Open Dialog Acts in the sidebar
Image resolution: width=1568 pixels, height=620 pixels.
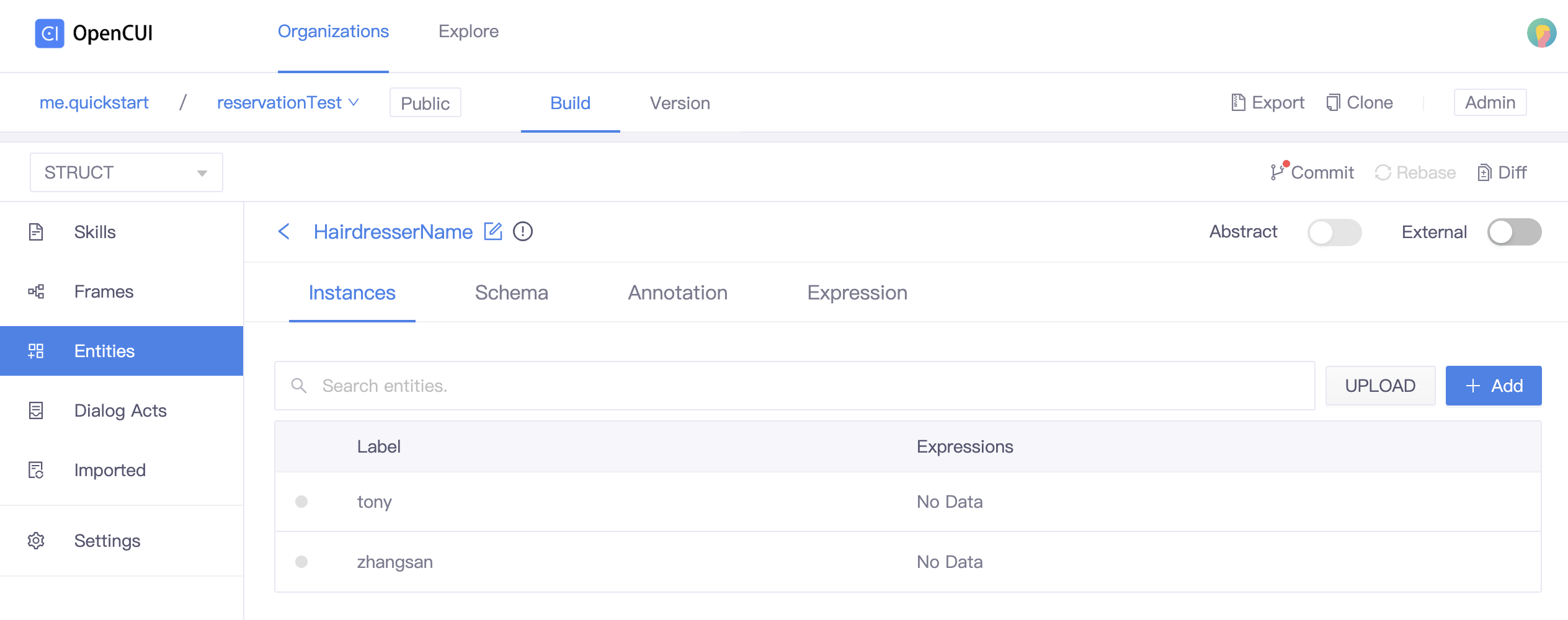(x=120, y=410)
